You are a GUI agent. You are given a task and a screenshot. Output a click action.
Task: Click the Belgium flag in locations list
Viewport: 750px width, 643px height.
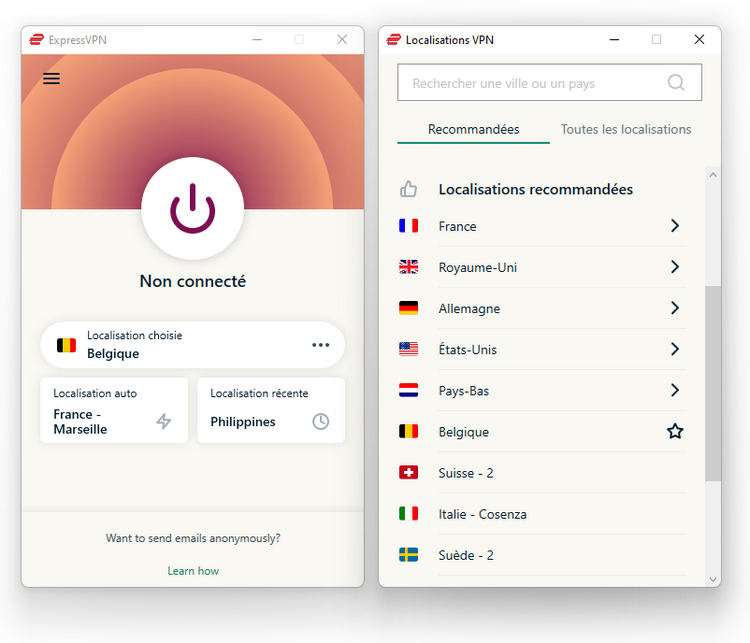point(408,432)
